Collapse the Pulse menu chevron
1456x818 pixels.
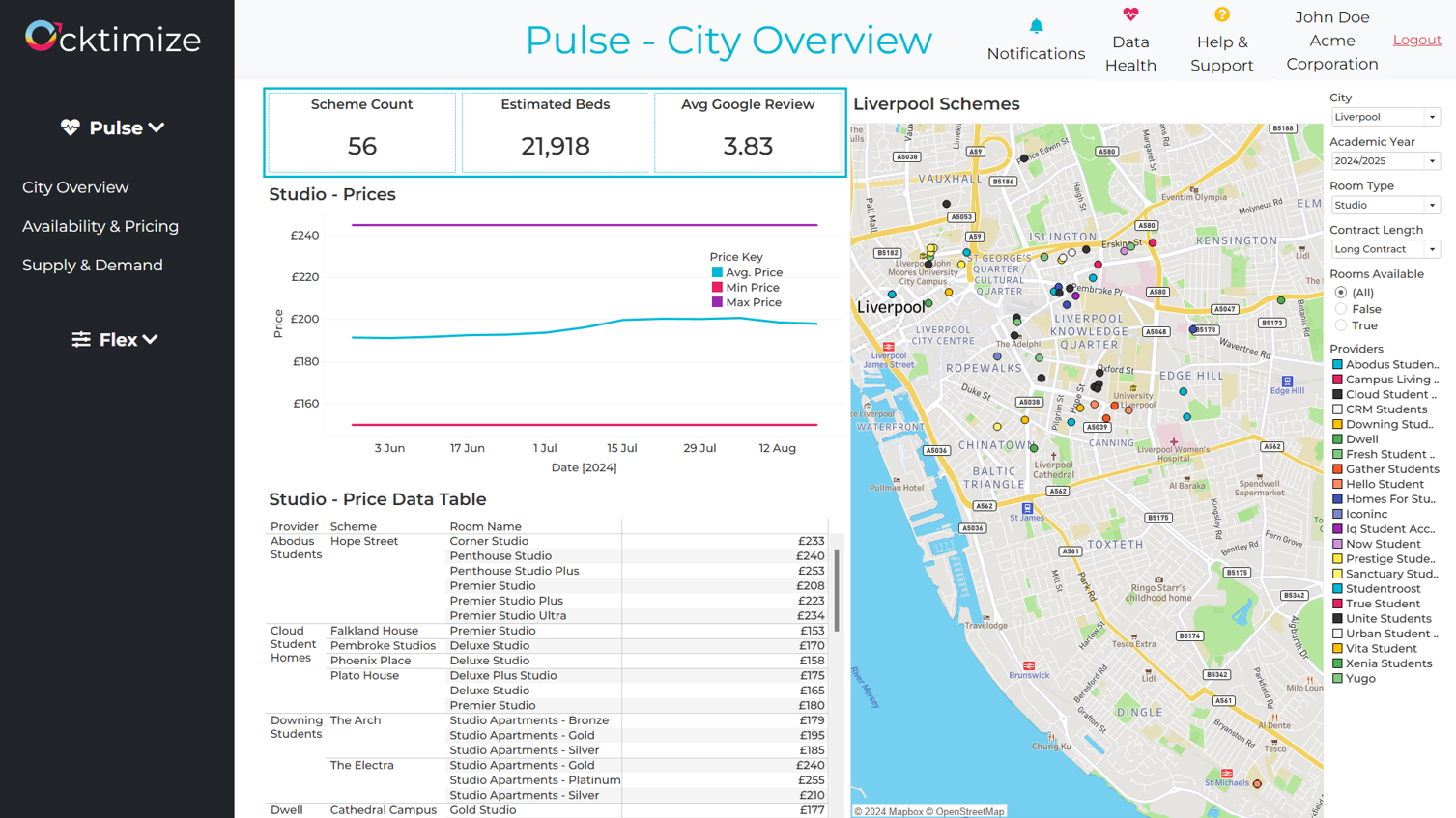pyautogui.click(x=157, y=127)
